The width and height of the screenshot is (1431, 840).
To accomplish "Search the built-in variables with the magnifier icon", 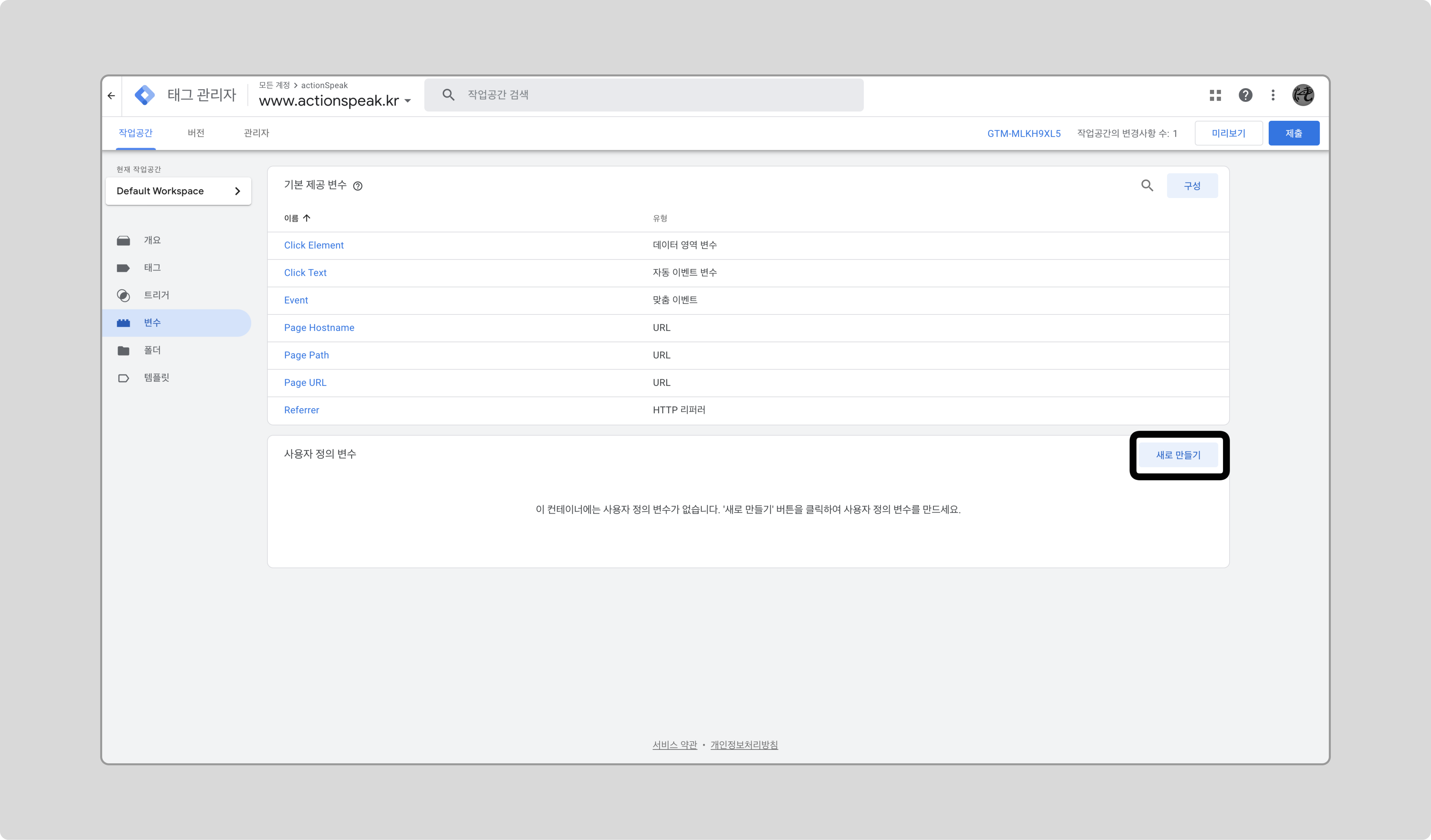I will click(x=1147, y=186).
